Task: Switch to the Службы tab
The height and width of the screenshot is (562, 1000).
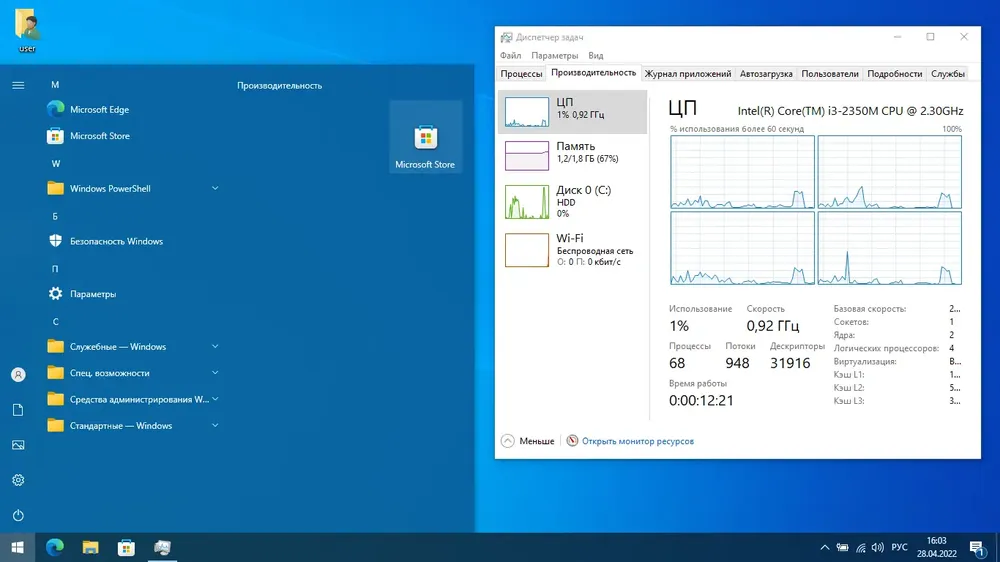Action: click(948, 74)
